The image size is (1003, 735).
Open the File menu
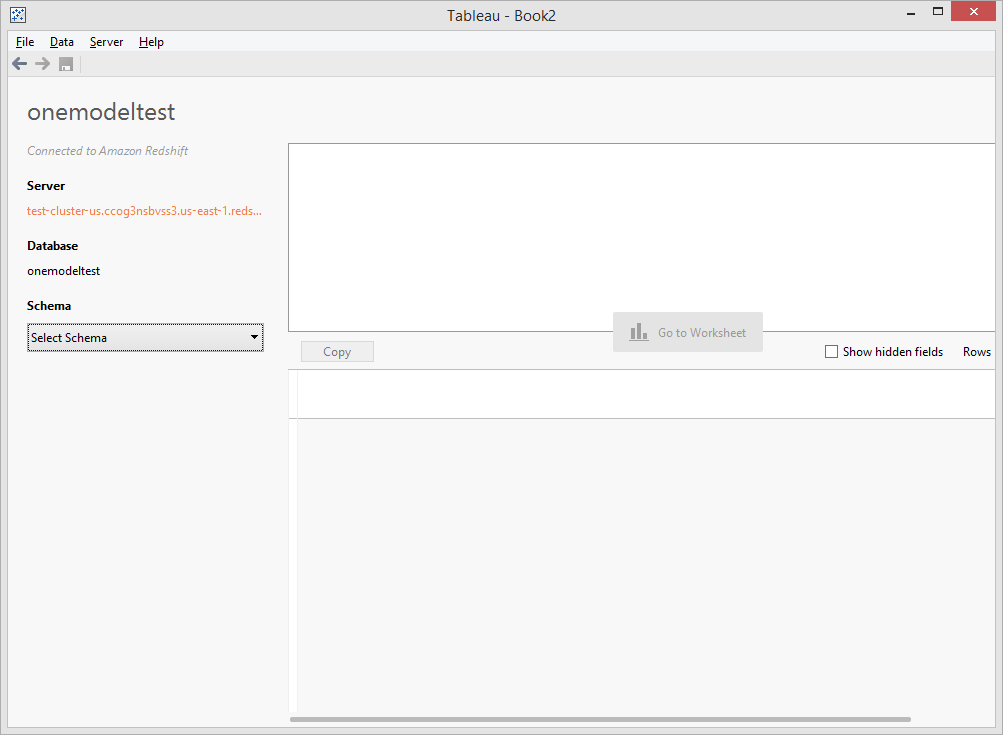tap(25, 42)
